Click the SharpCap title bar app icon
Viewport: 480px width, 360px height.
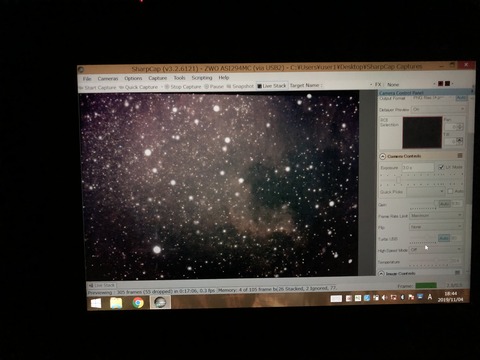pyautogui.click(x=81, y=70)
